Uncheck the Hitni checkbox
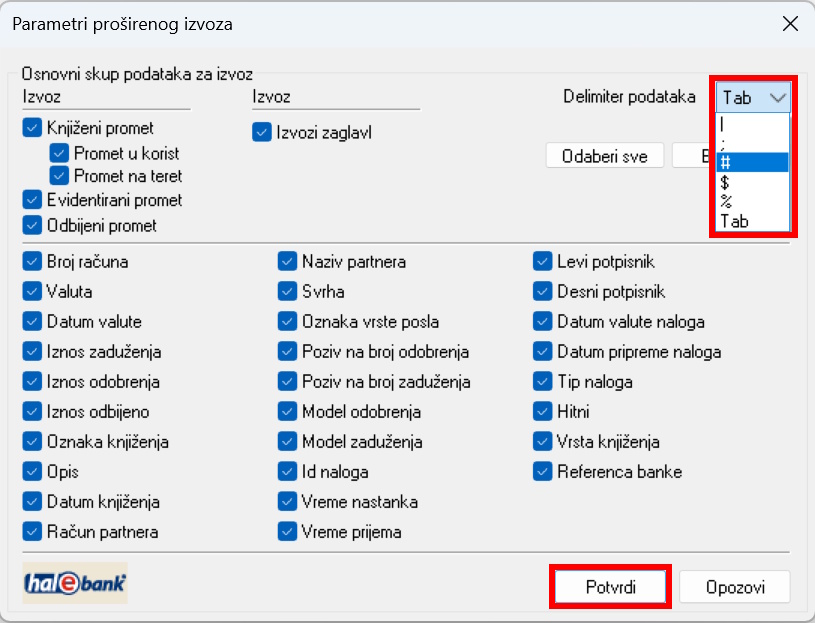 (543, 411)
